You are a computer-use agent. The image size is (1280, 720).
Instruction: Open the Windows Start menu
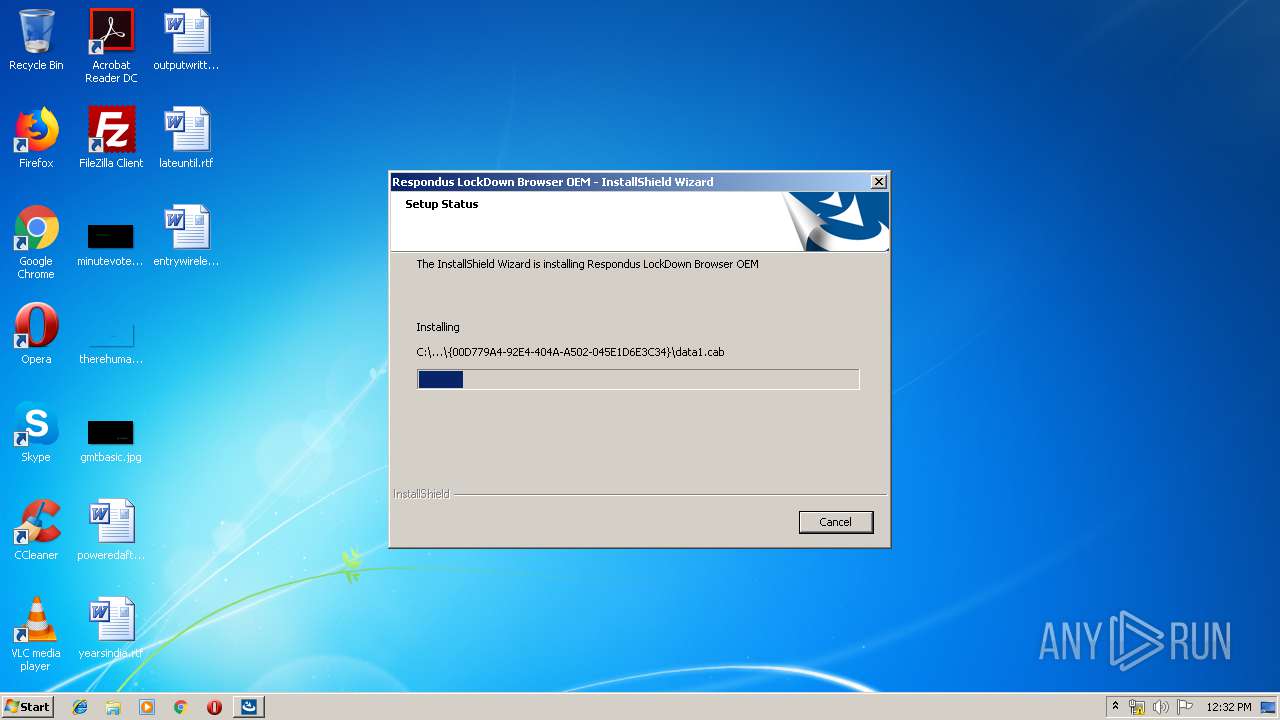(28, 706)
